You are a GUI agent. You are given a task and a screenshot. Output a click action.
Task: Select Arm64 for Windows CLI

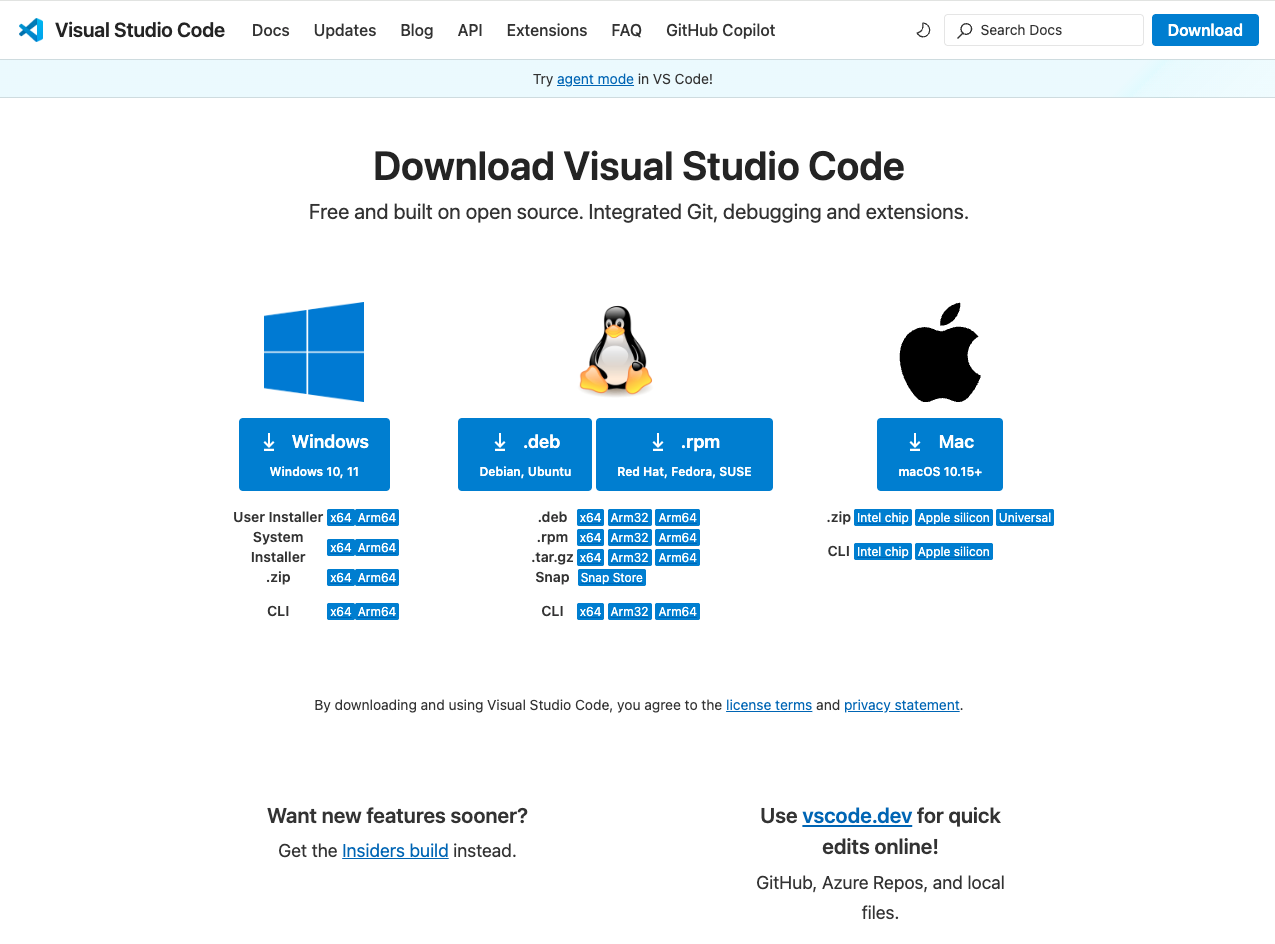[x=377, y=612]
